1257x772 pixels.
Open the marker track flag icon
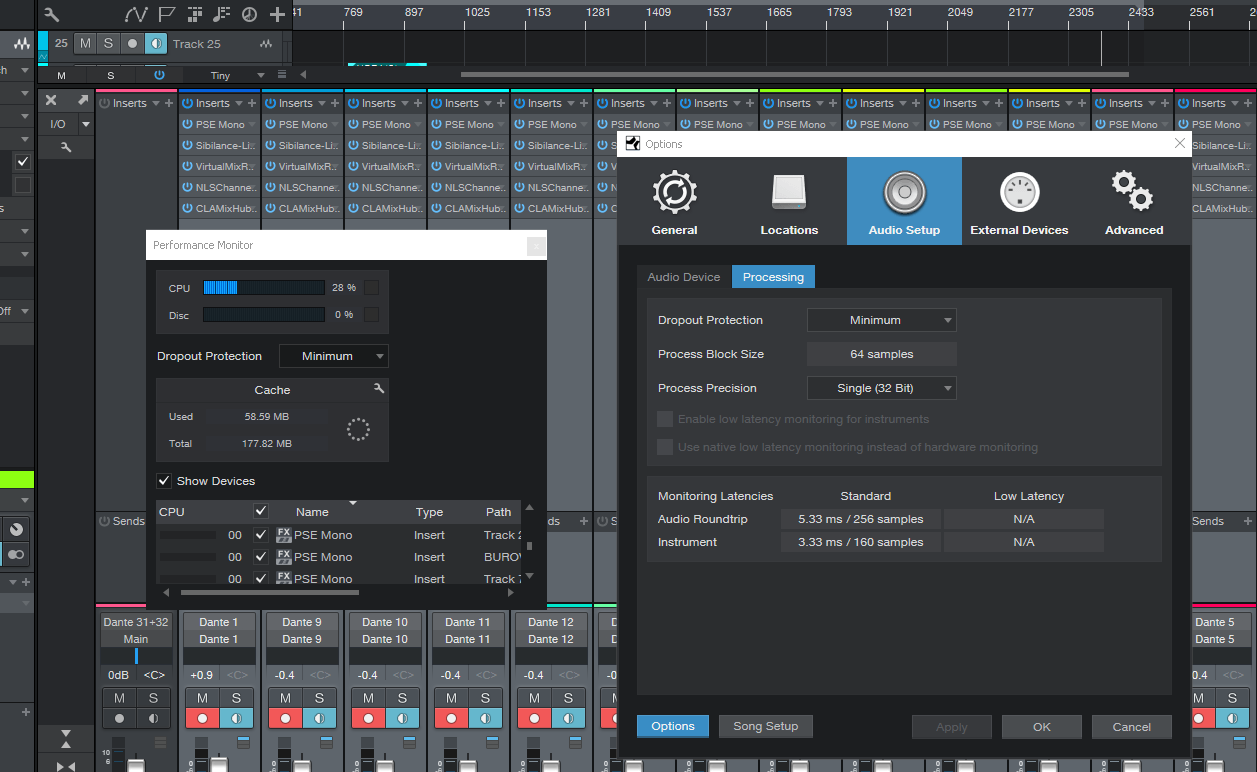[166, 14]
